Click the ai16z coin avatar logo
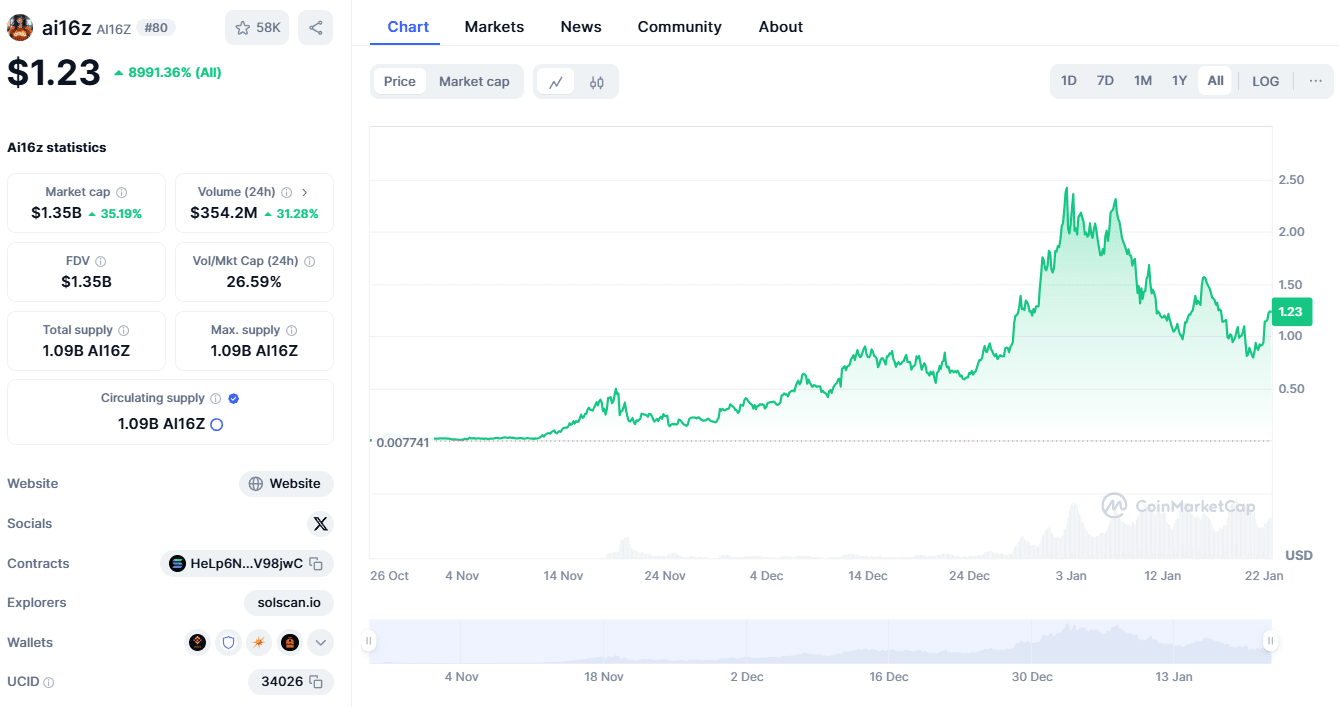The width and height of the screenshot is (1339, 707). click(x=20, y=28)
